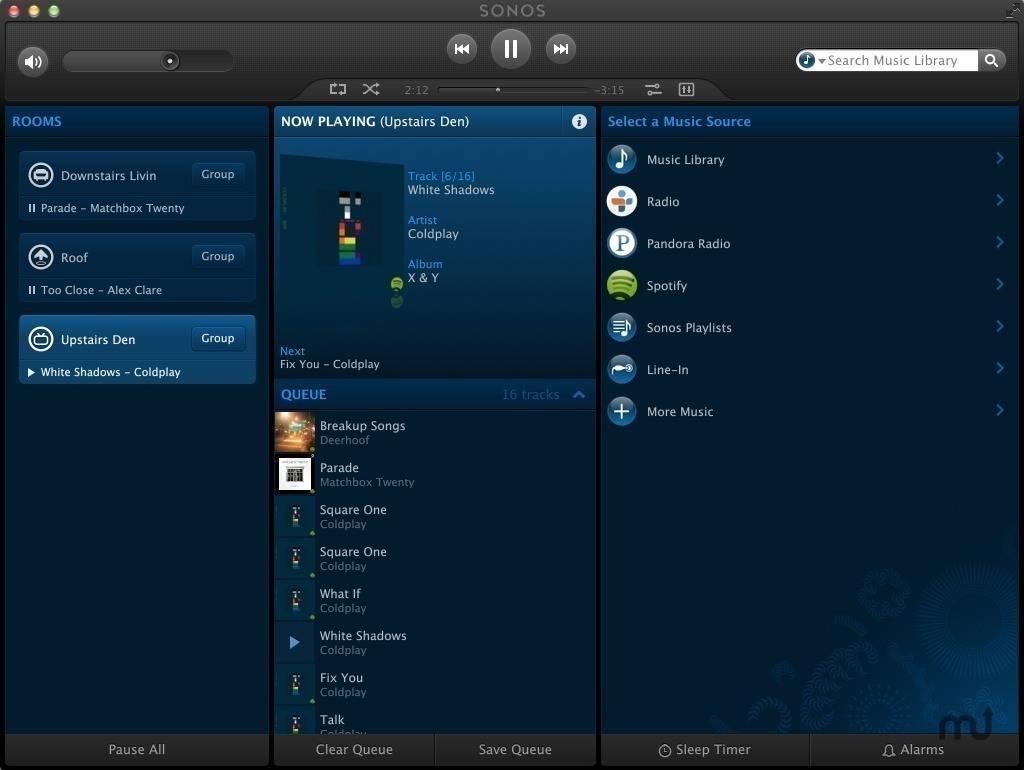Screen dimensions: 1024x770
Task: Select Pandora Radio source
Action: (x=688, y=244)
